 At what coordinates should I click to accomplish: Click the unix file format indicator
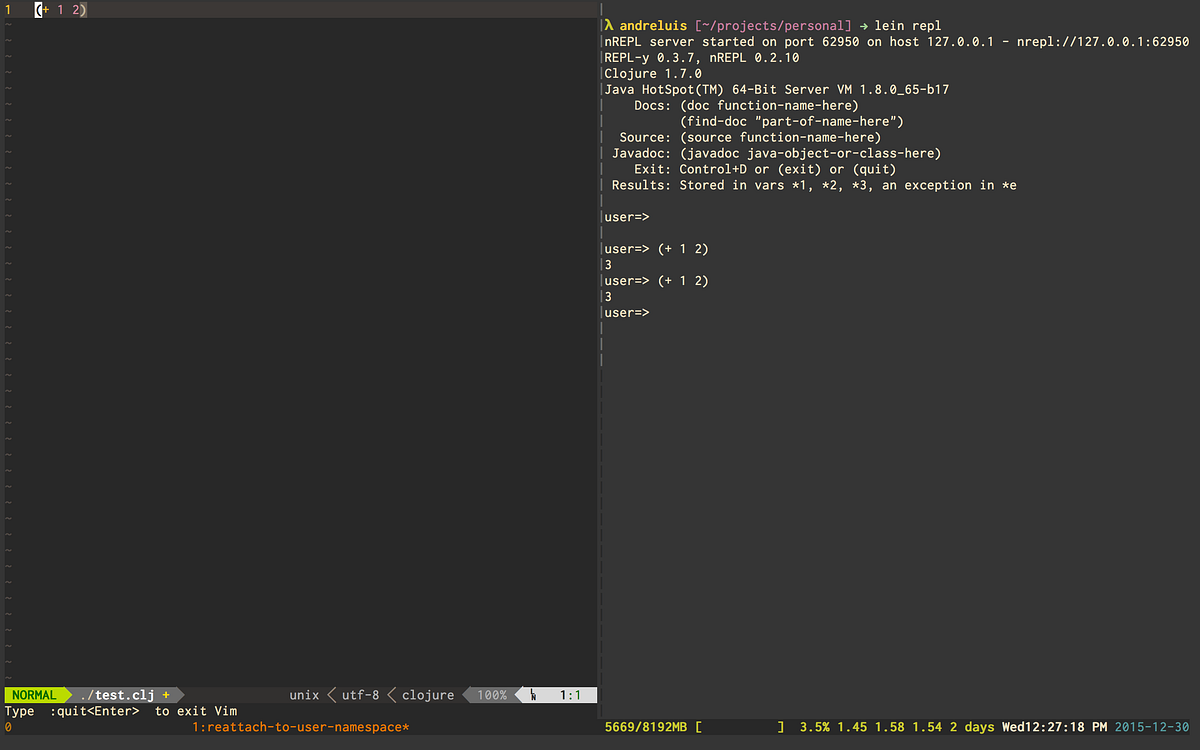click(304, 695)
